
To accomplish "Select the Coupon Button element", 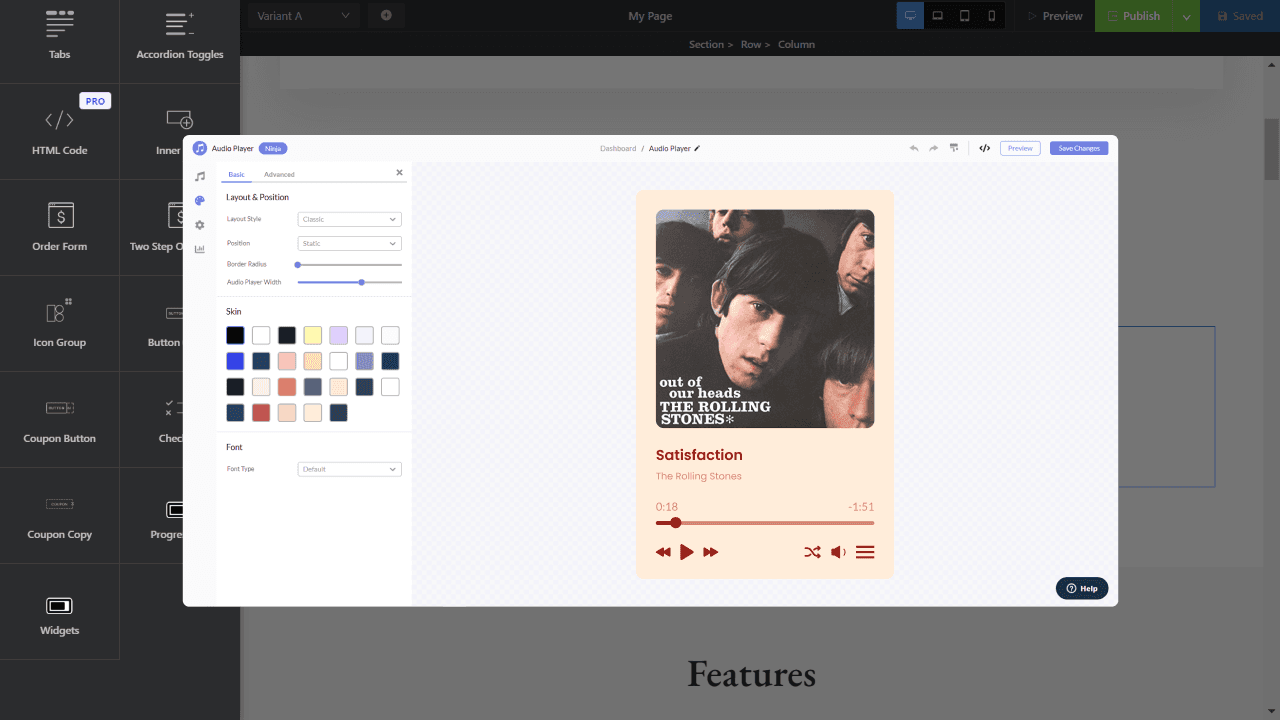I will point(60,420).
